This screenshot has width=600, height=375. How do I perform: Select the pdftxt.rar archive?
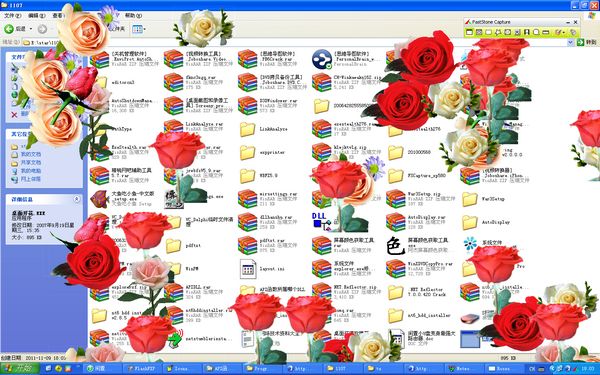(x=247, y=246)
